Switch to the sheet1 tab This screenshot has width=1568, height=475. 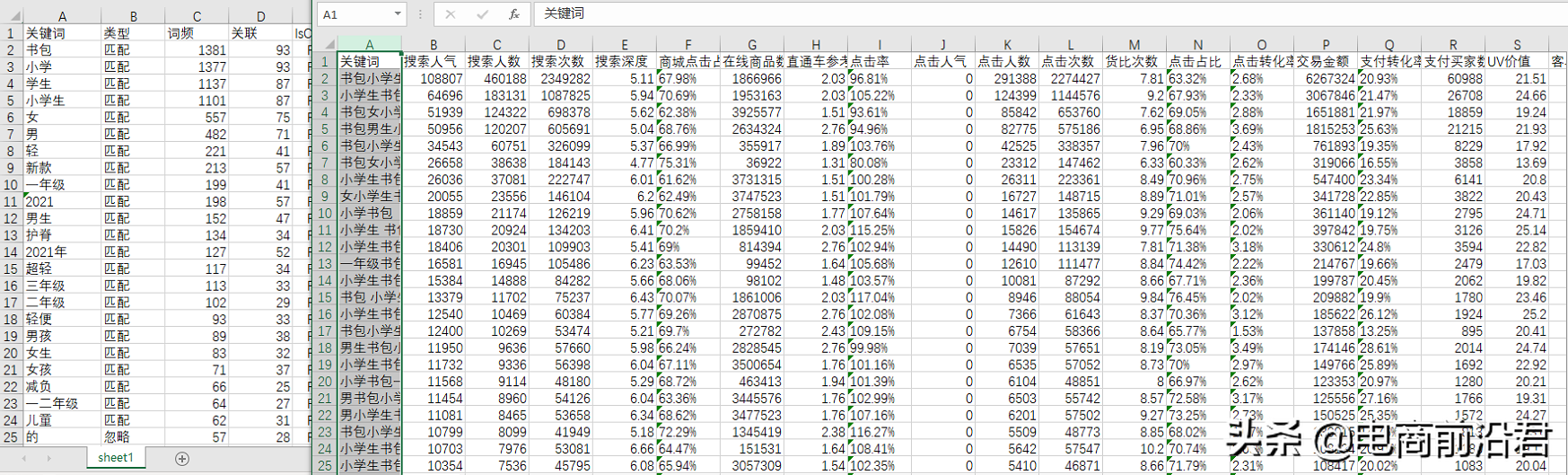click(116, 458)
